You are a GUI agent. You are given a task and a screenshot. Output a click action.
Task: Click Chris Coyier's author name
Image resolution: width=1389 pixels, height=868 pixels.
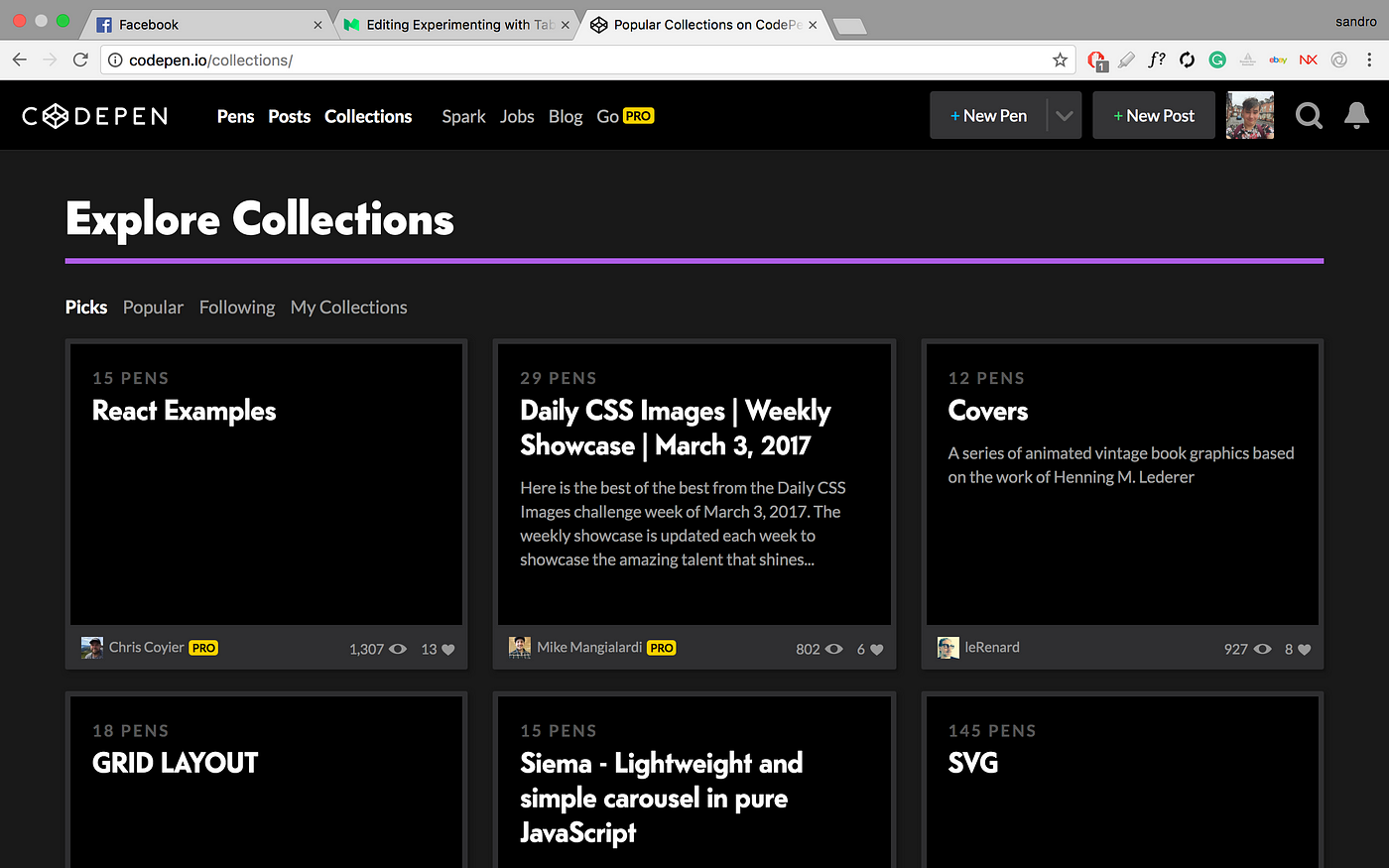(147, 648)
